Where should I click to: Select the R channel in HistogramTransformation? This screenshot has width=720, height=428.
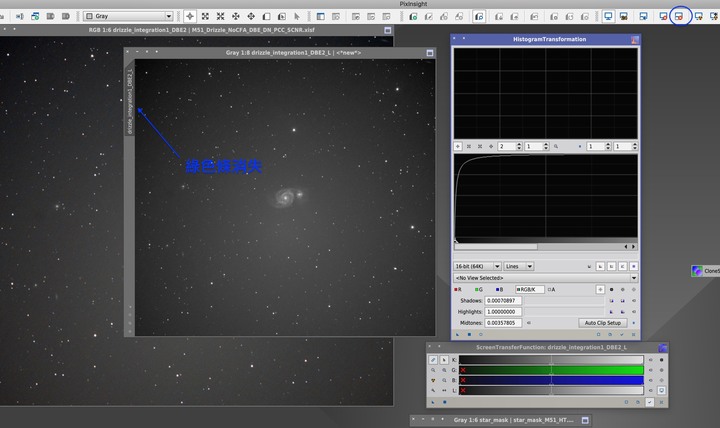[458, 289]
